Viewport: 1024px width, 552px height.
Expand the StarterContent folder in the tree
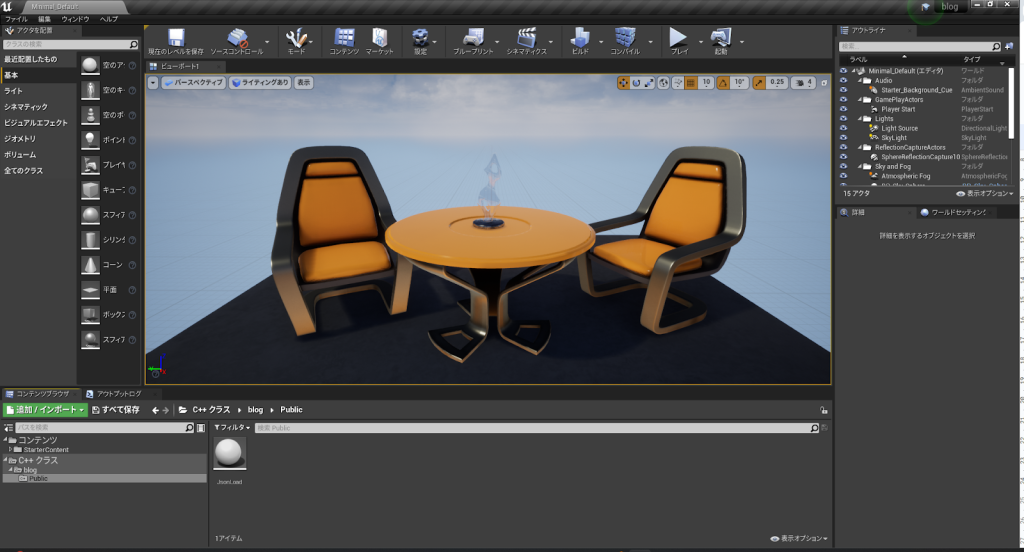[x=10, y=450]
